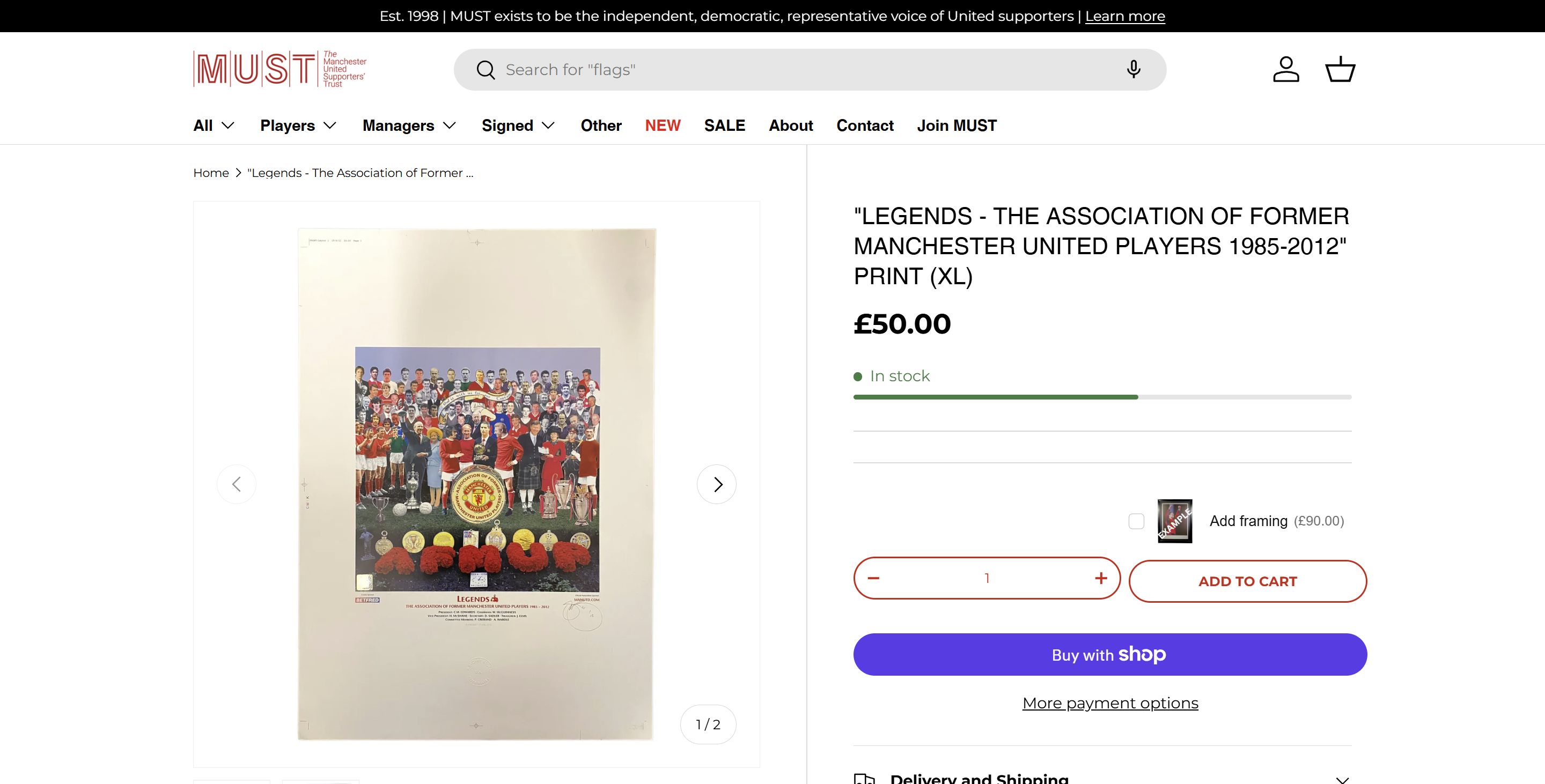
Task: Click the search magnifier icon
Action: coord(485,70)
